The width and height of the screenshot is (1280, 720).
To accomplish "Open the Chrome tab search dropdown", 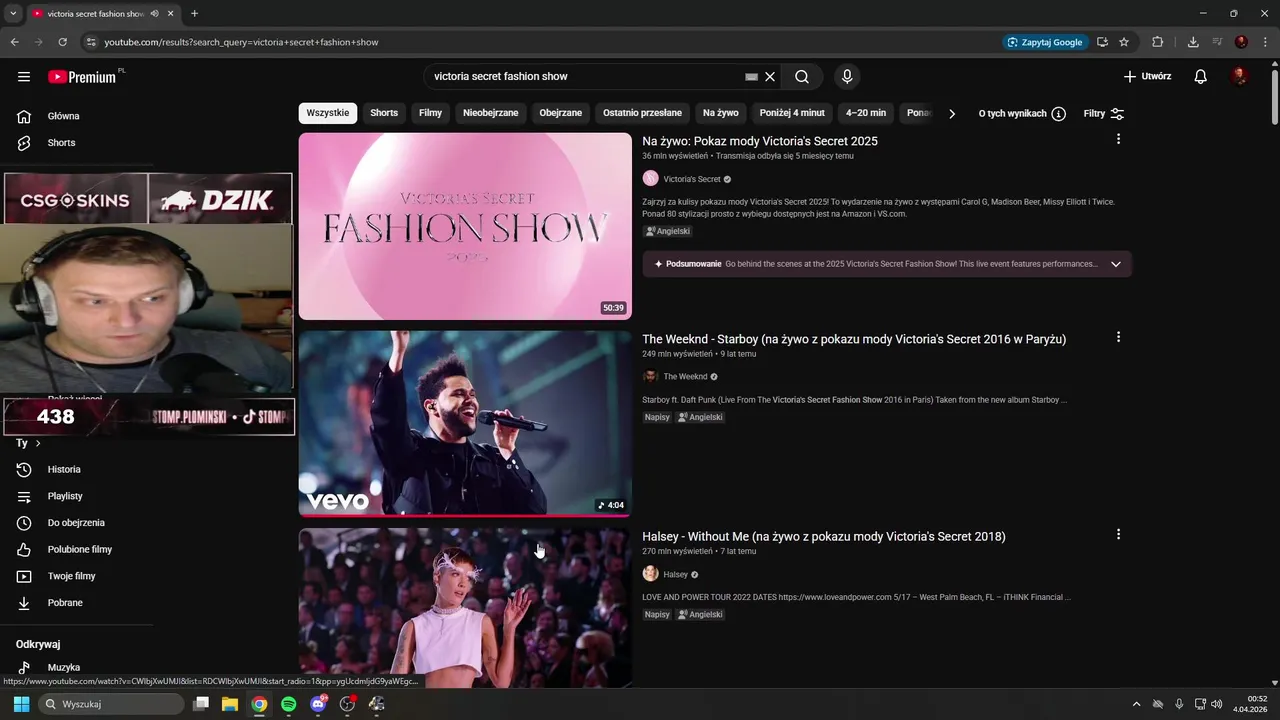I will click(13, 14).
